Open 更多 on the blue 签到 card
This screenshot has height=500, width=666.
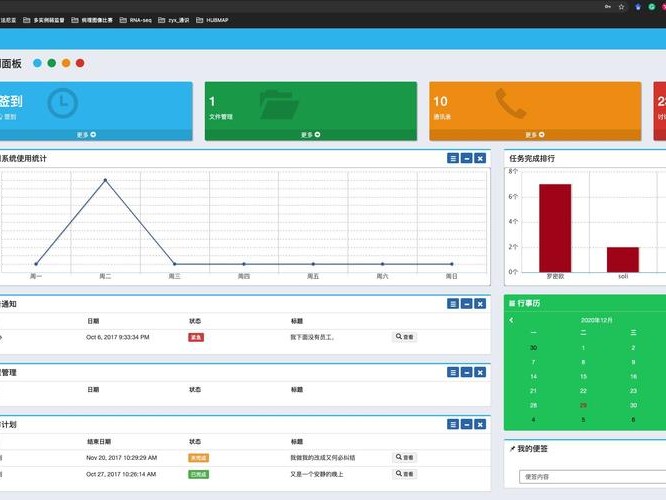pyautogui.click(x=86, y=135)
